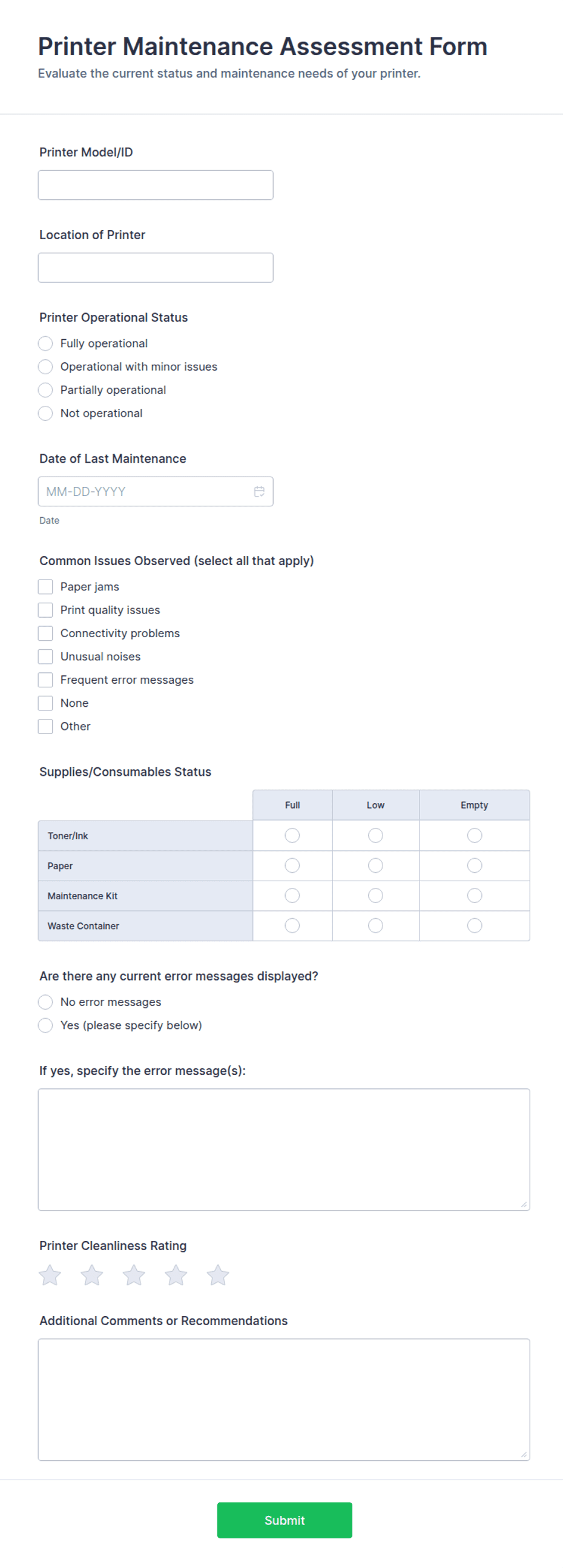Screen dimensions: 563x1568
Task: Click the MM-DD-YYYY date input field
Action: point(156,491)
